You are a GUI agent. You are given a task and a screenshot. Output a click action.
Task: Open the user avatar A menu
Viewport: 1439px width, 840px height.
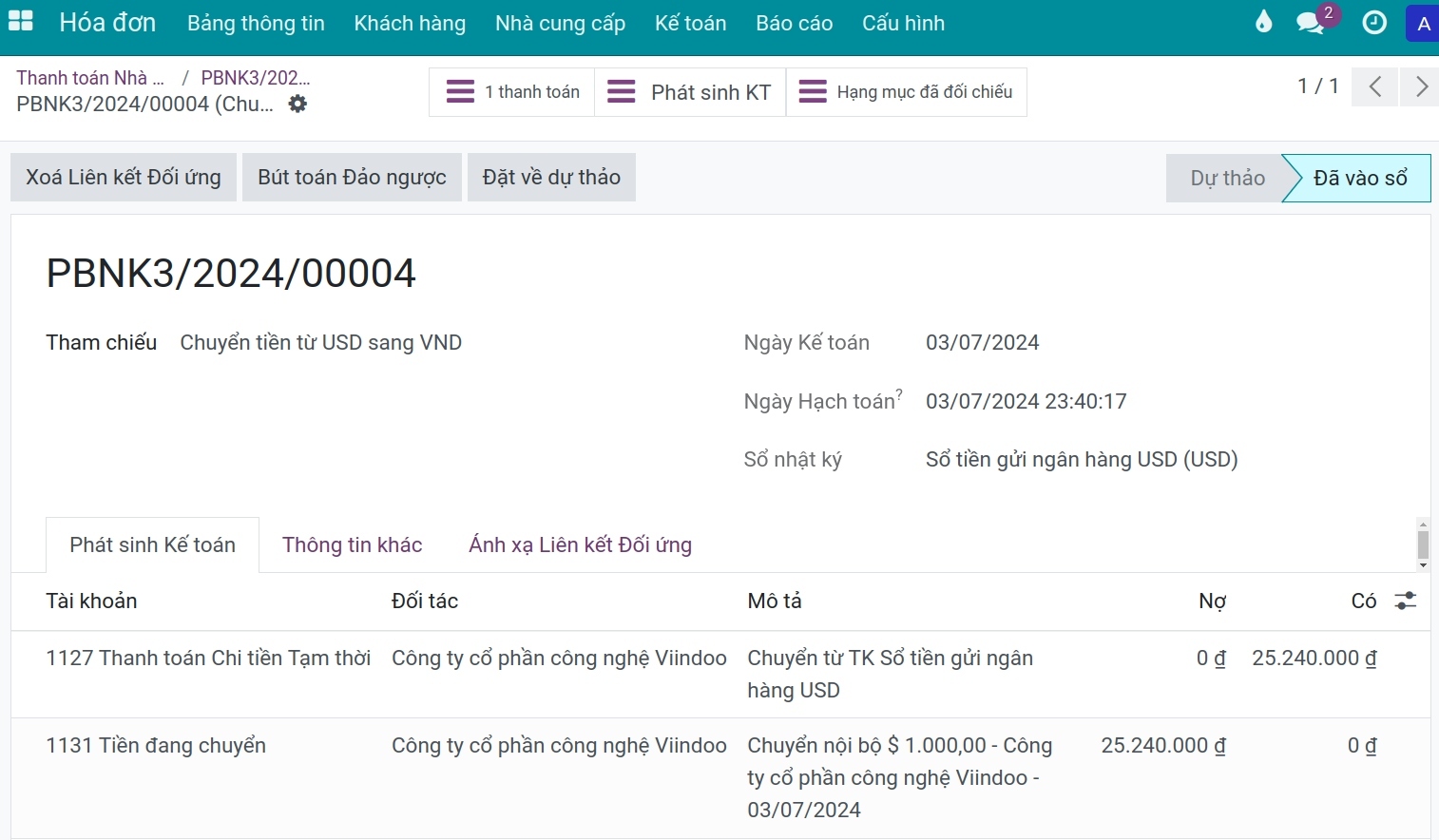[1422, 24]
